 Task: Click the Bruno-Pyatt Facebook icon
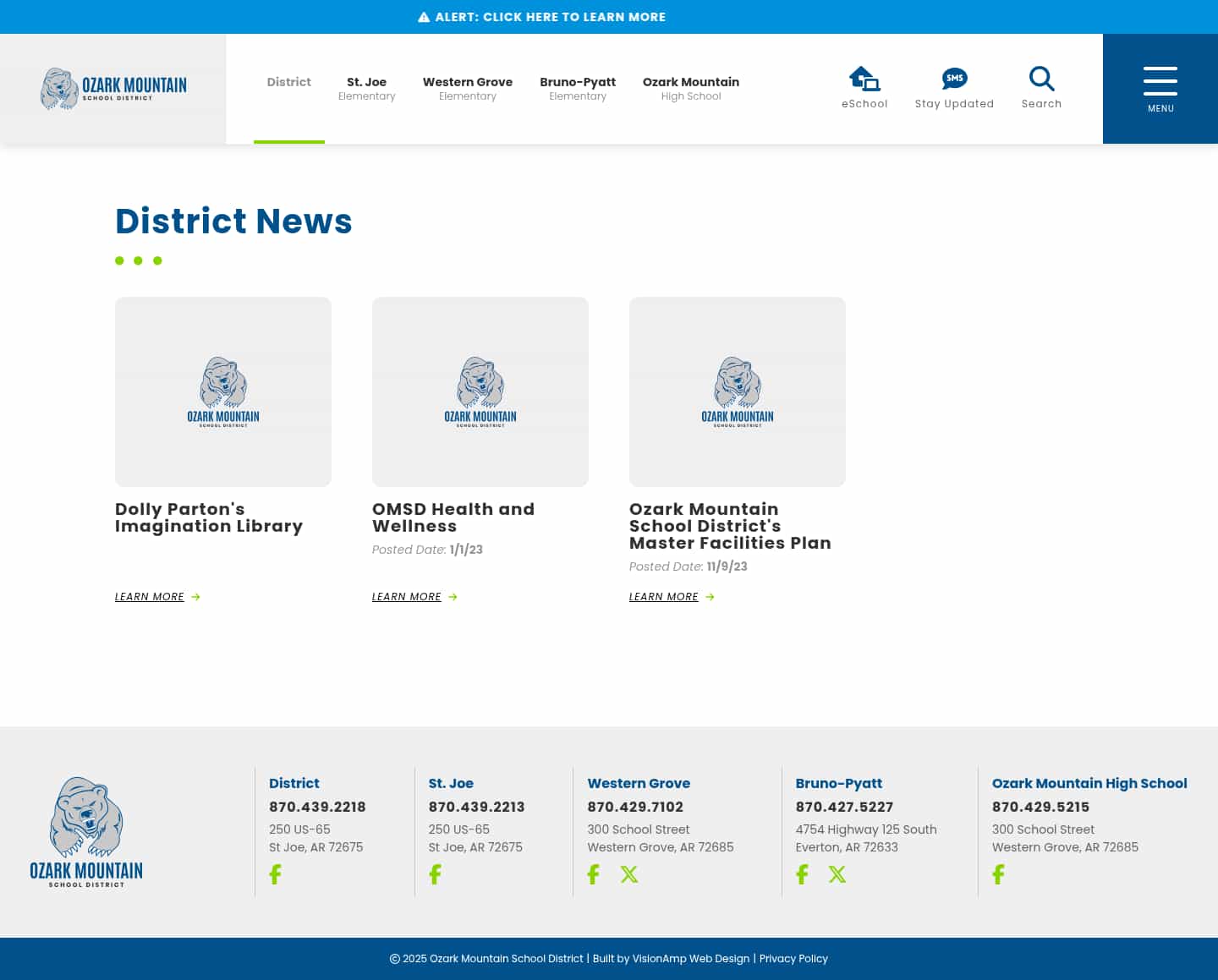802,873
